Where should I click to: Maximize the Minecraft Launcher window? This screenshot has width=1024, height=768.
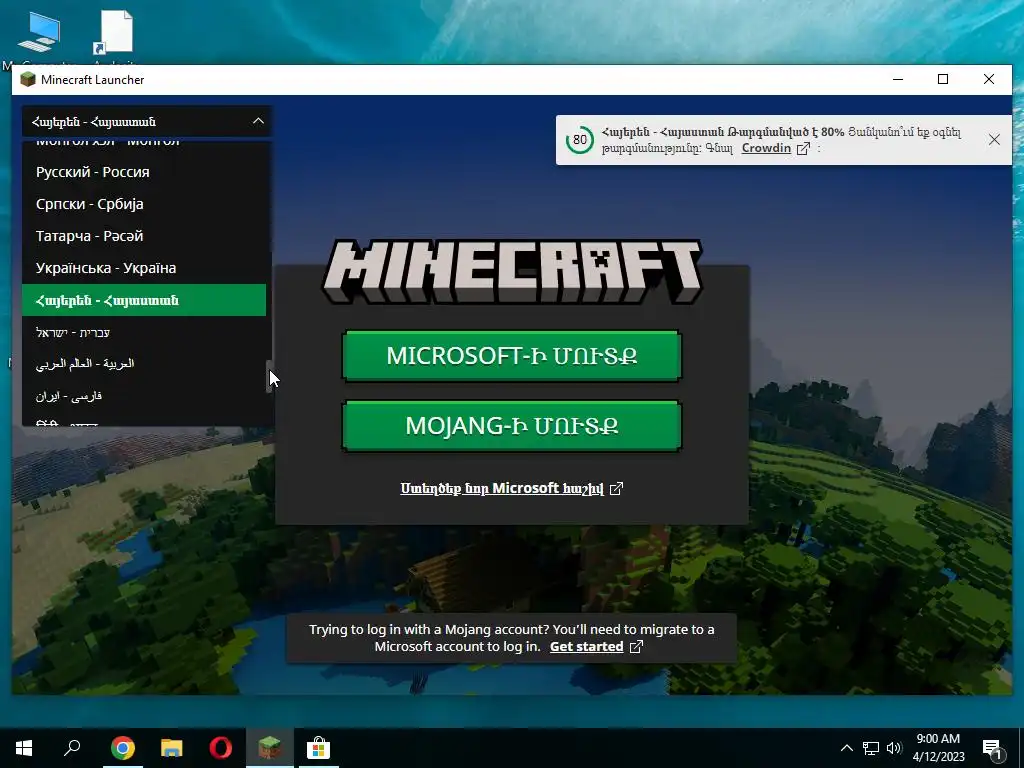(x=943, y=80)
